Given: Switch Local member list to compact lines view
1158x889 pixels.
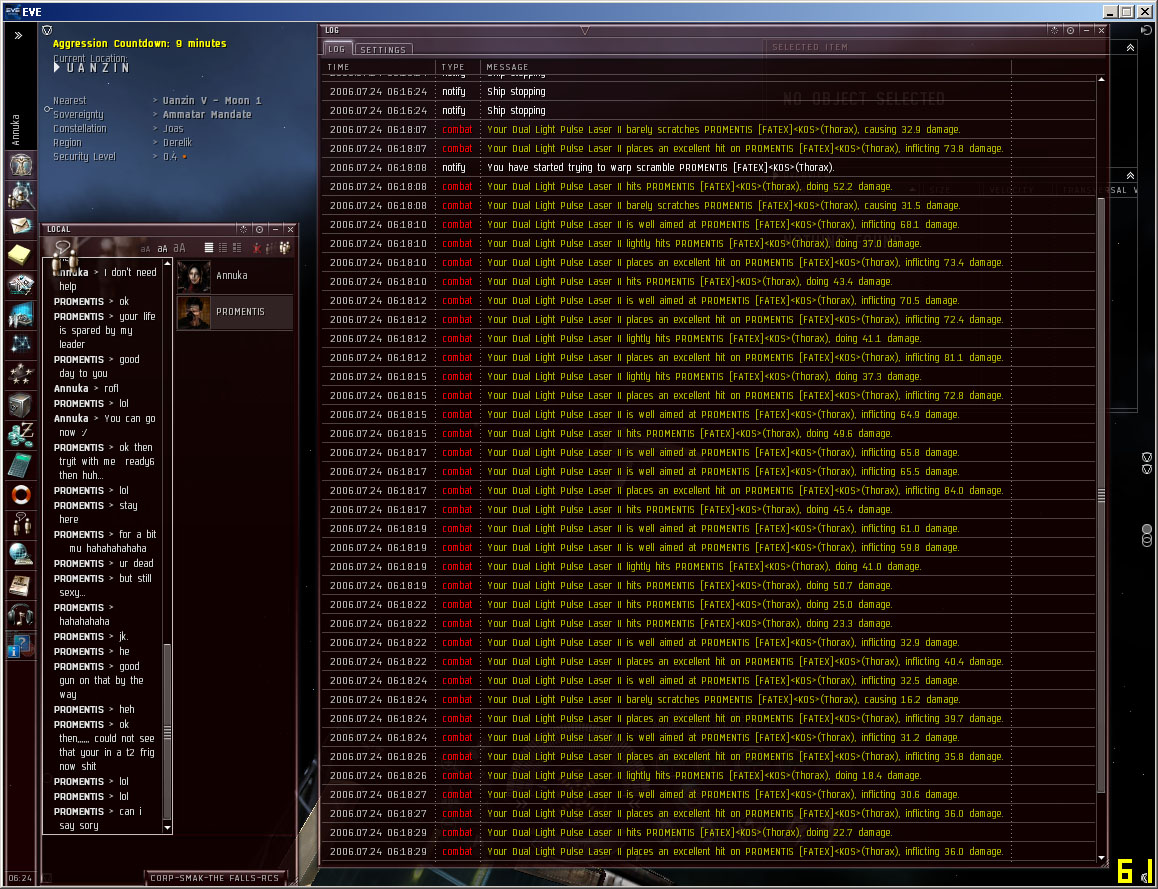Looking at the screenshot, I should tap(209, 248).
